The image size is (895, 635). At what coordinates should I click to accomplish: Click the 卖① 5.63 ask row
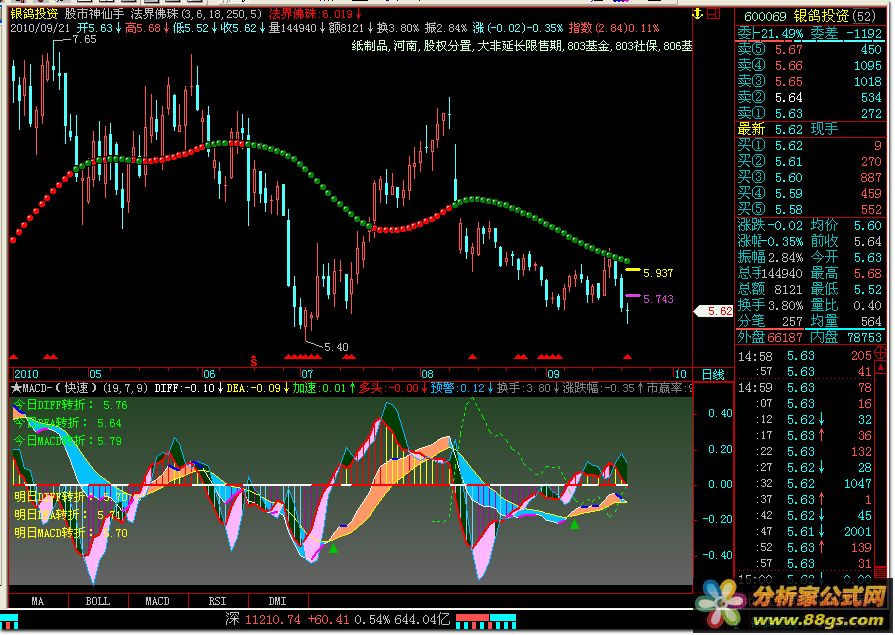click(x=809, y=114)
